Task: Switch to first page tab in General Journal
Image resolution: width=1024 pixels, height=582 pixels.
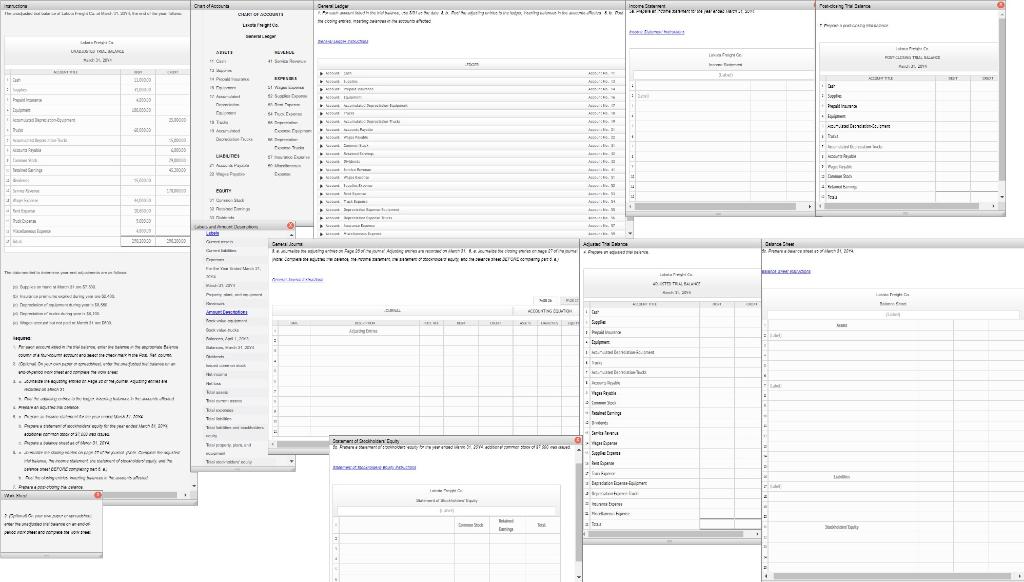Action: (546, 300)
